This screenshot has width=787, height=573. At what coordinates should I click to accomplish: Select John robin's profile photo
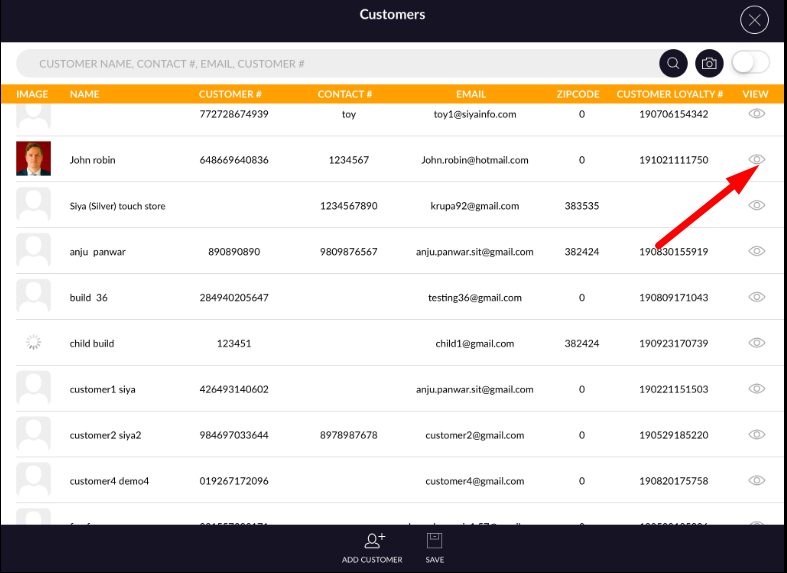(x=33, y=159)
